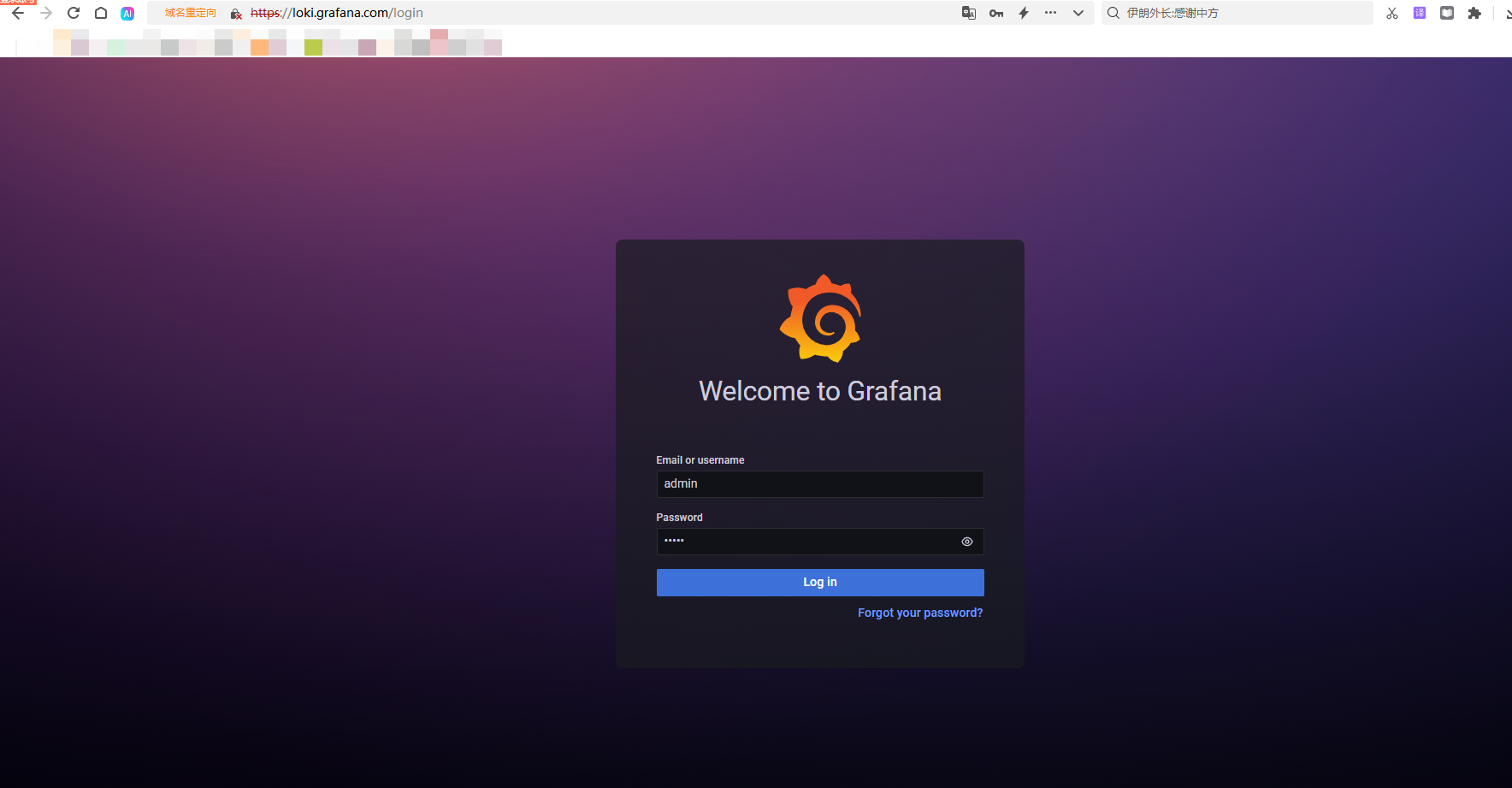1512x788 pixels.
Task: Click the lightning speed mode icon
Action: tap(1024, 13)
